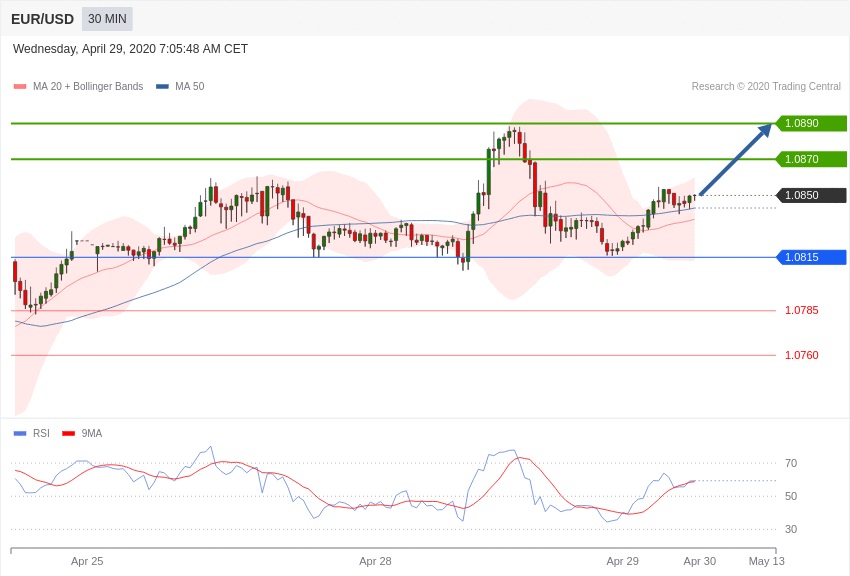
Task: Click the 'Apr 29' date axis label
Action: [622, 561]
